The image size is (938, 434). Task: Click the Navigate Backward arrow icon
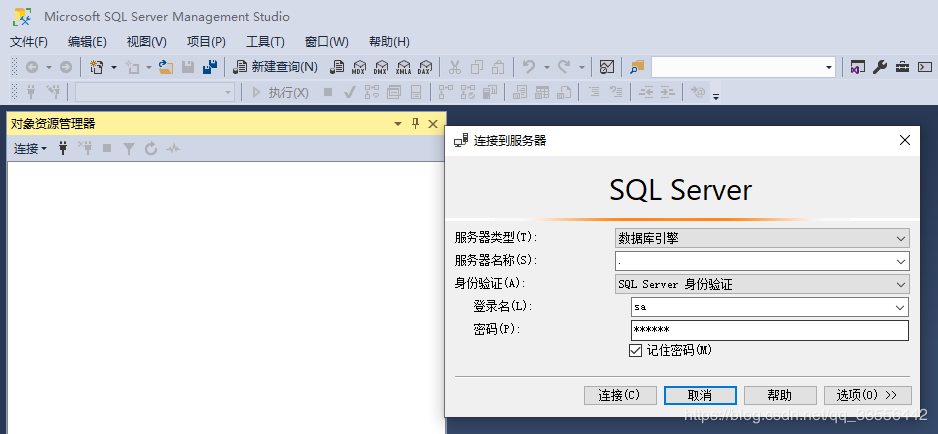click(x=31, y=67)
